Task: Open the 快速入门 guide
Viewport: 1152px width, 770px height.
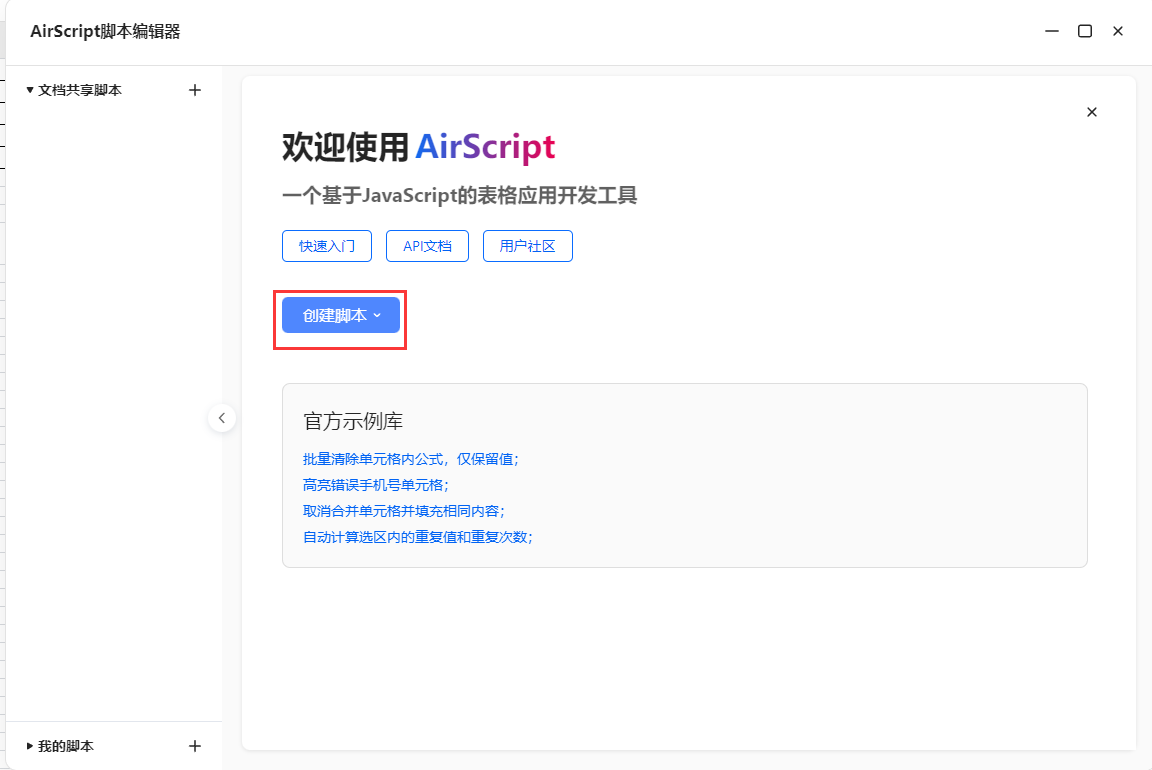Action: [x=327, y=246]
